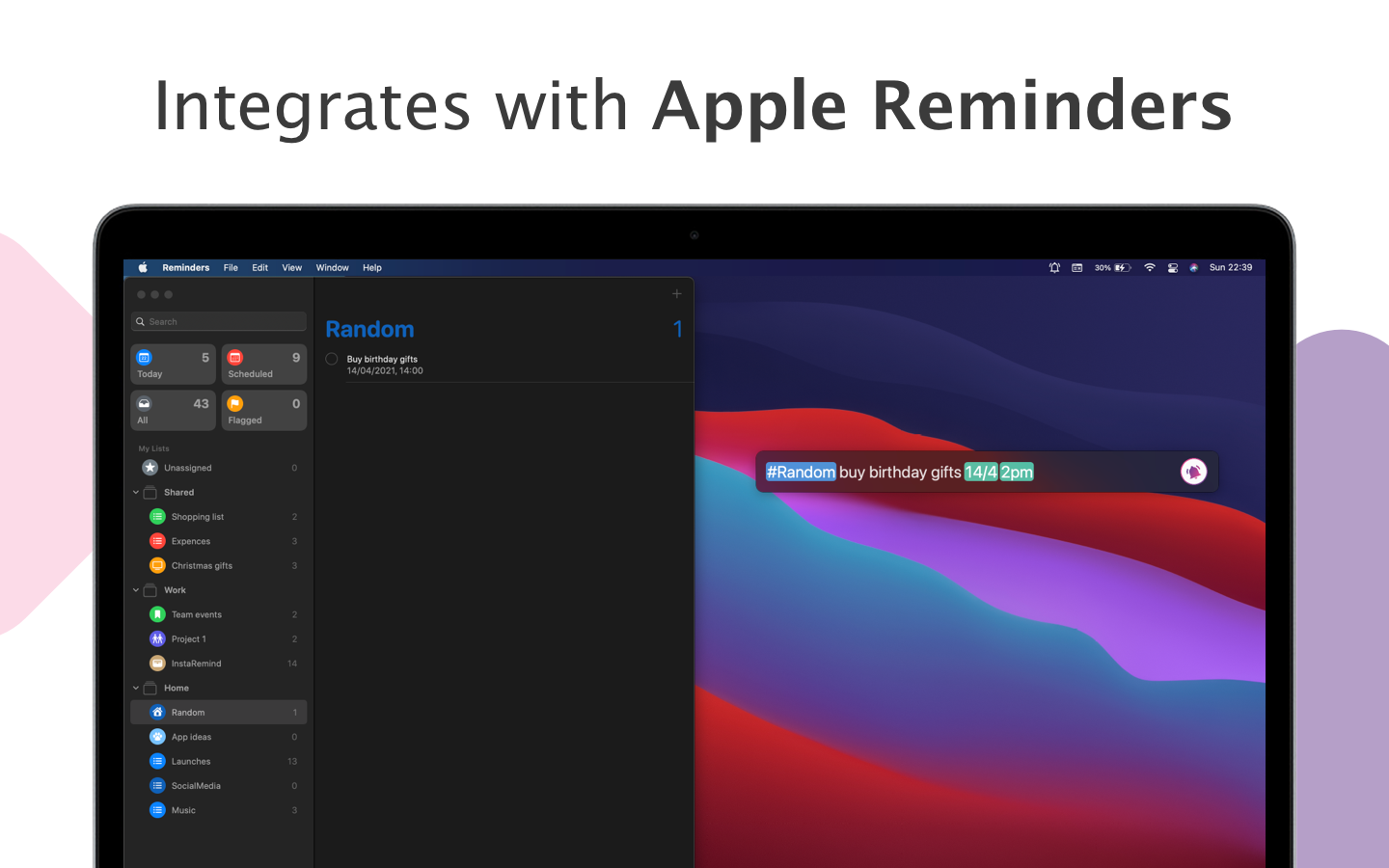The image size is (1389, 868).
Task: Open the Today smart list card
Action: point(173,365)
